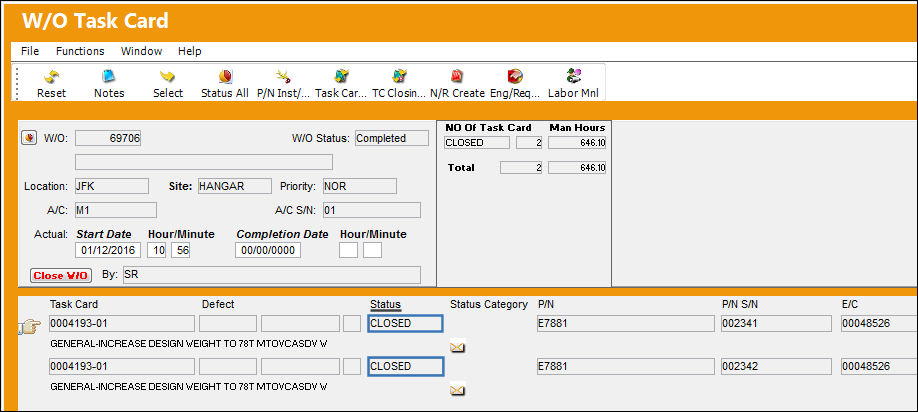
Task: Click the By field containing SR
Action: click(x=272, y=275)
